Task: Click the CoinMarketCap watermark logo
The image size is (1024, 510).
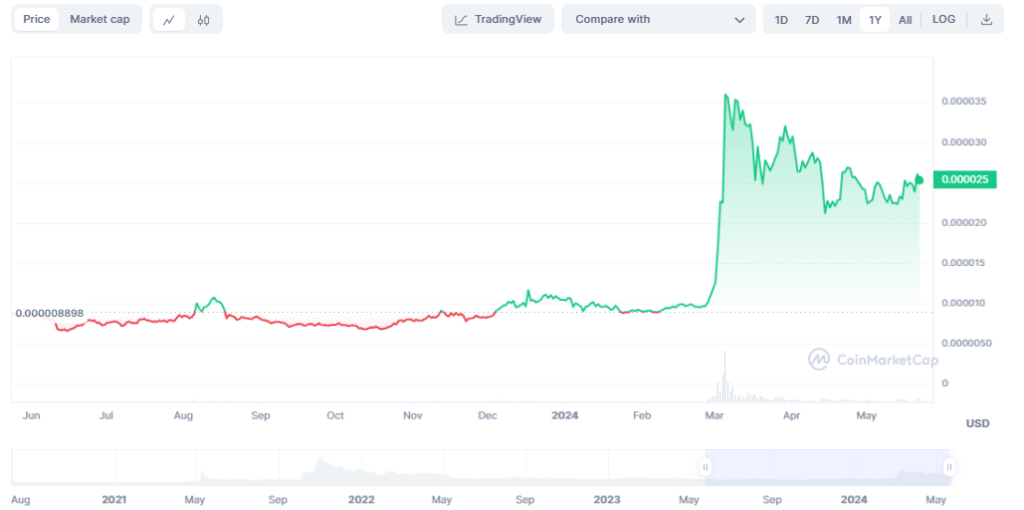Action: pos(874,359)
